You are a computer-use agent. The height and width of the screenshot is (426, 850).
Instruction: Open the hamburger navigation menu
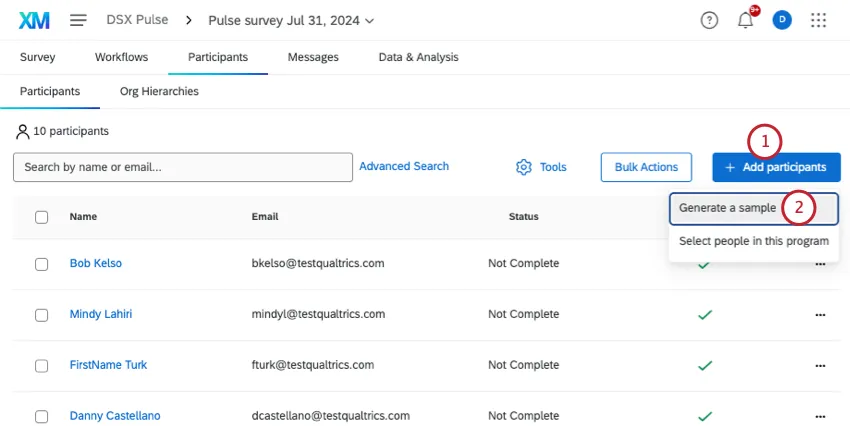(x=78, y=20)
